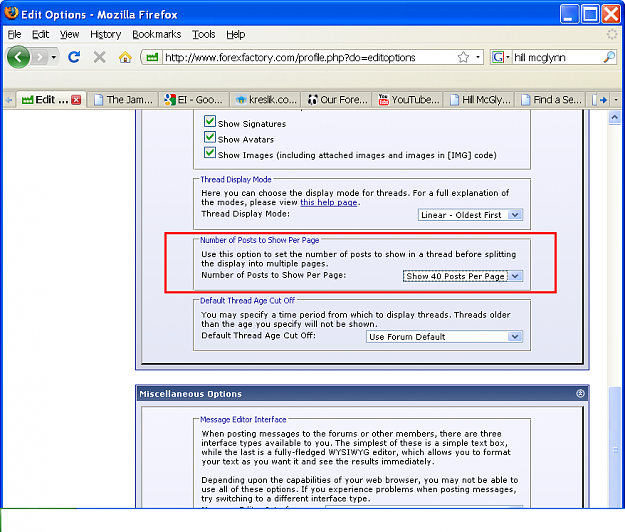Open the History menu
625x532 pixels.
click(106, 35)
